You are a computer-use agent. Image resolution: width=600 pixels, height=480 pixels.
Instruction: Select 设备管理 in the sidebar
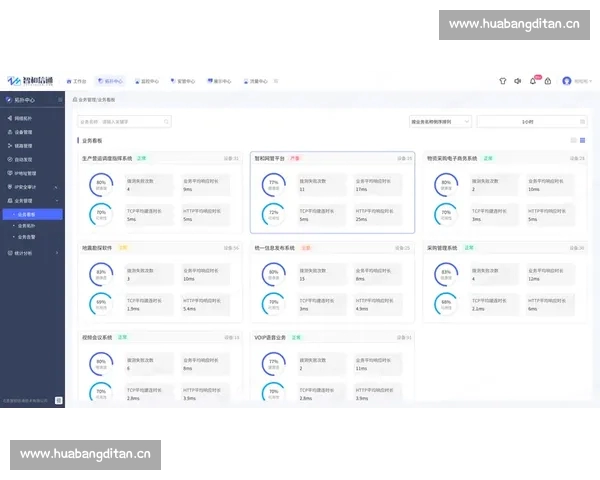coord(24,131)
